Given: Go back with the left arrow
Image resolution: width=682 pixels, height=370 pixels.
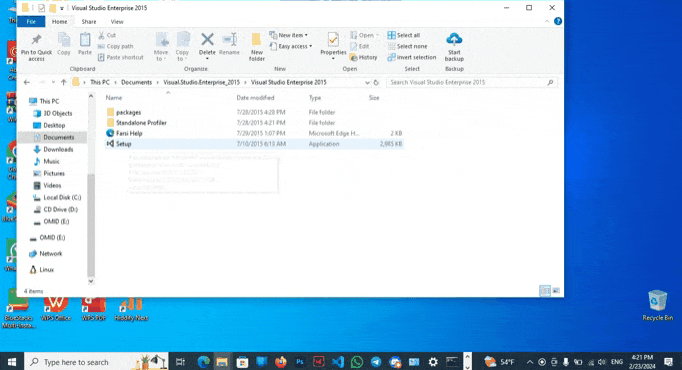Looking at the screenshot, I should pyautogui.click(x=27, y=82).
